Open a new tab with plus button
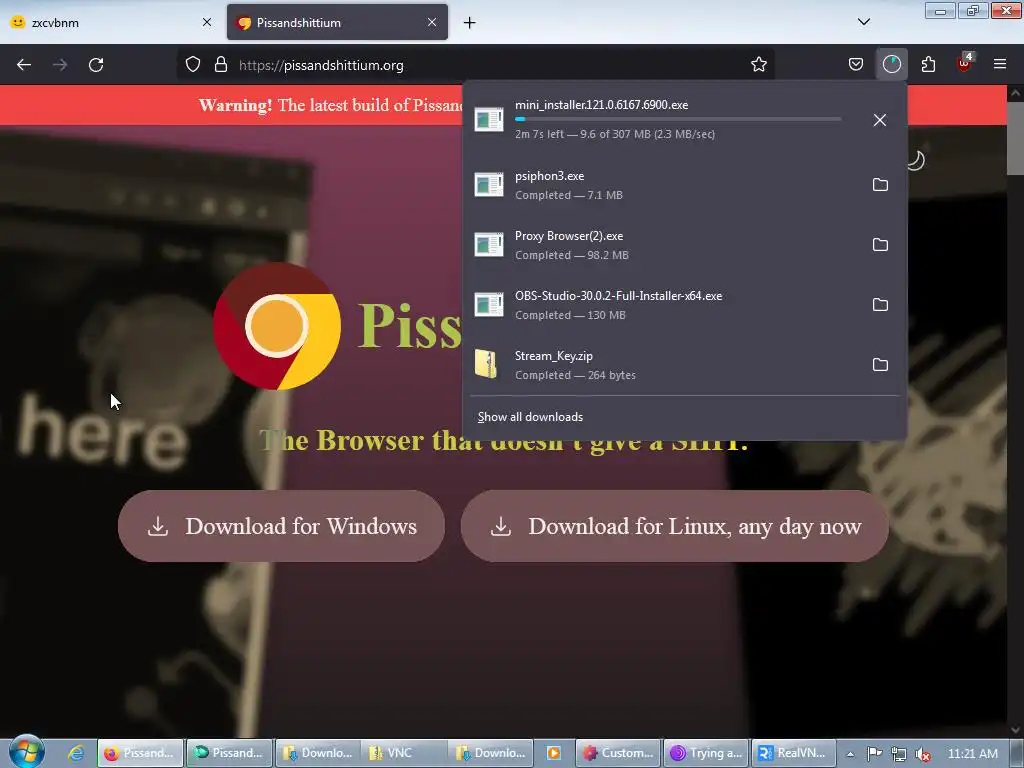Image resolution: width=1024 pixels, height=768 pixels. [x=469, y=23]
